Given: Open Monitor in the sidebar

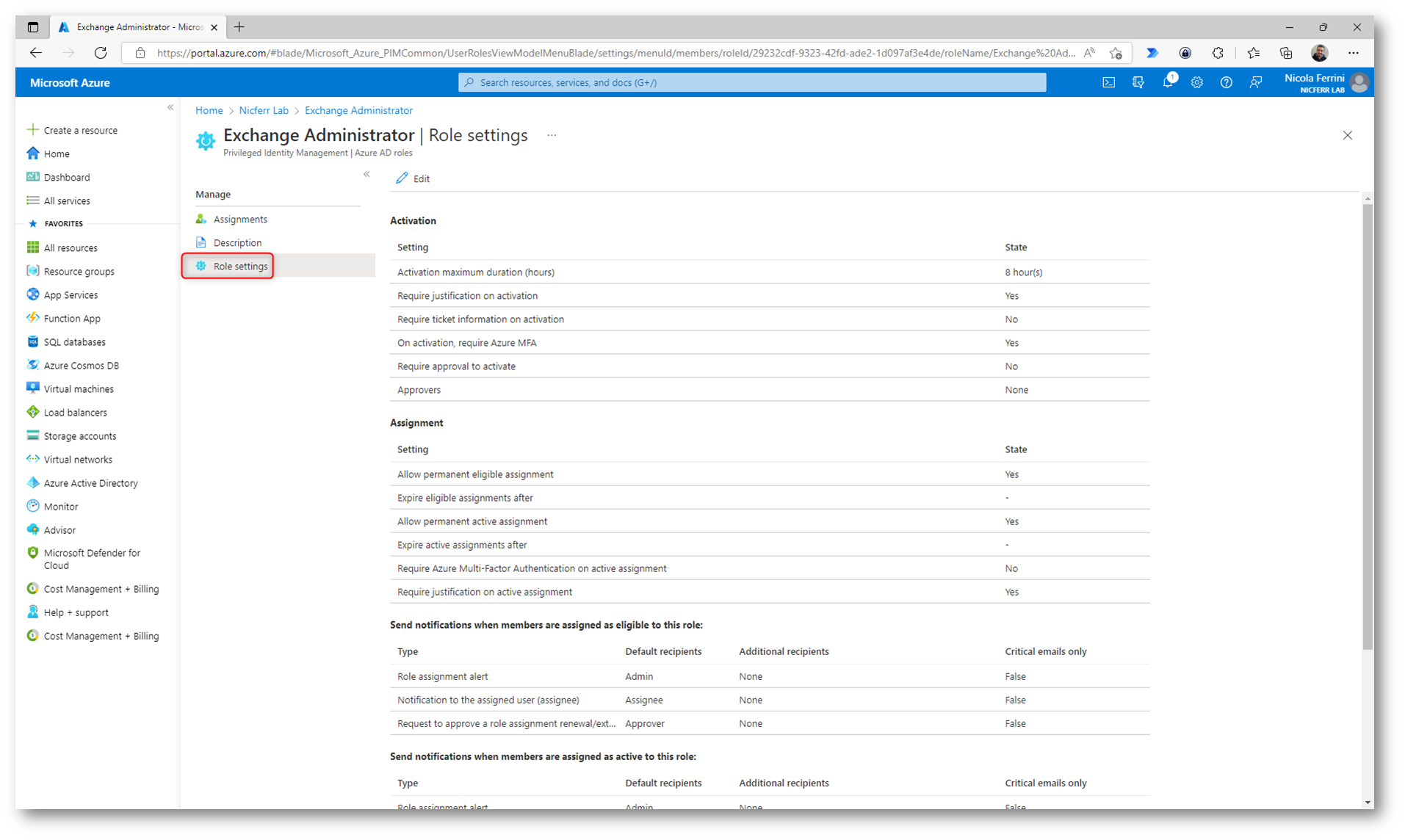Looking at the screenshot, I should (x=61, y=506).
